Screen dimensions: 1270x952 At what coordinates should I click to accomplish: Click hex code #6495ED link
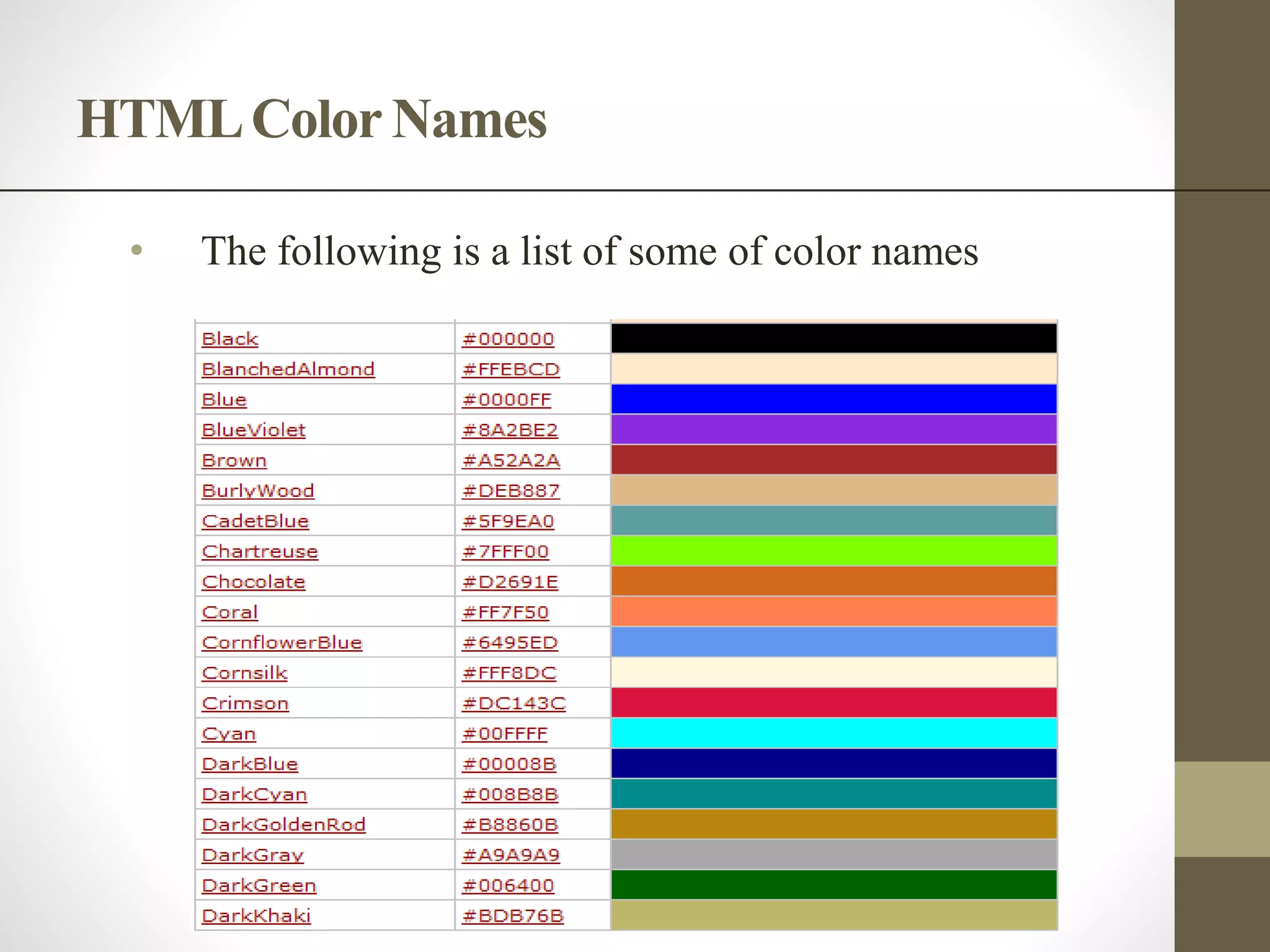pyautogui.click(x=510, y=643)
